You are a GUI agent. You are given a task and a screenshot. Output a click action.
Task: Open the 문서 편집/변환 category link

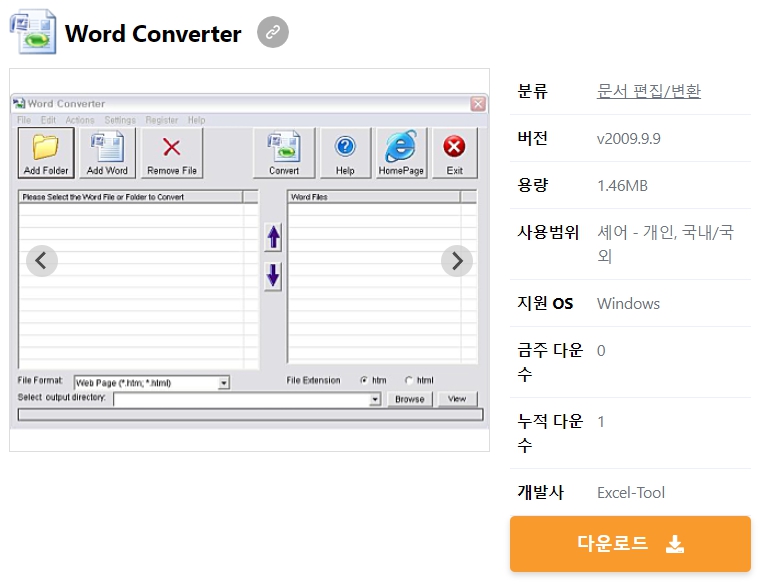(x=649, y=91)
